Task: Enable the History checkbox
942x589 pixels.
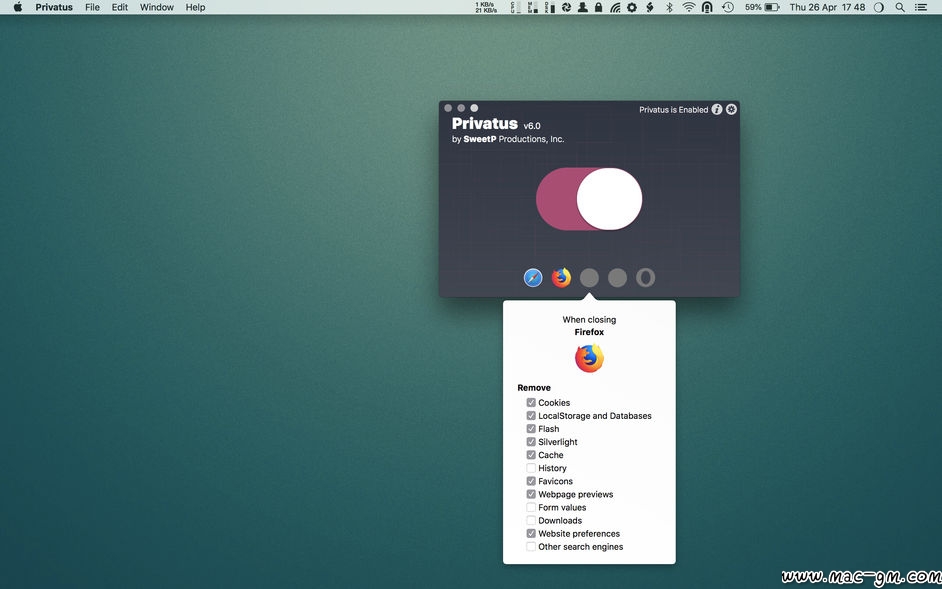Action: (531, 468)
